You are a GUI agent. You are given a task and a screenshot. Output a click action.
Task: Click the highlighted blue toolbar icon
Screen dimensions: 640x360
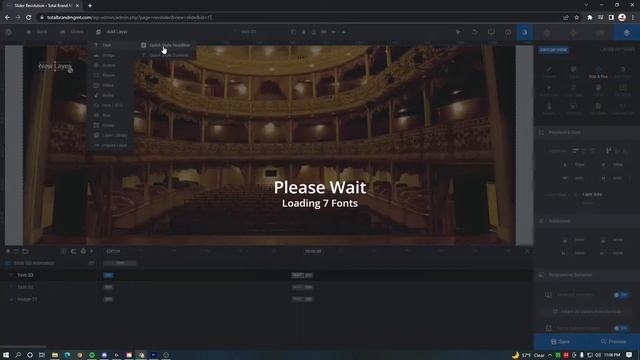[524, 32]
